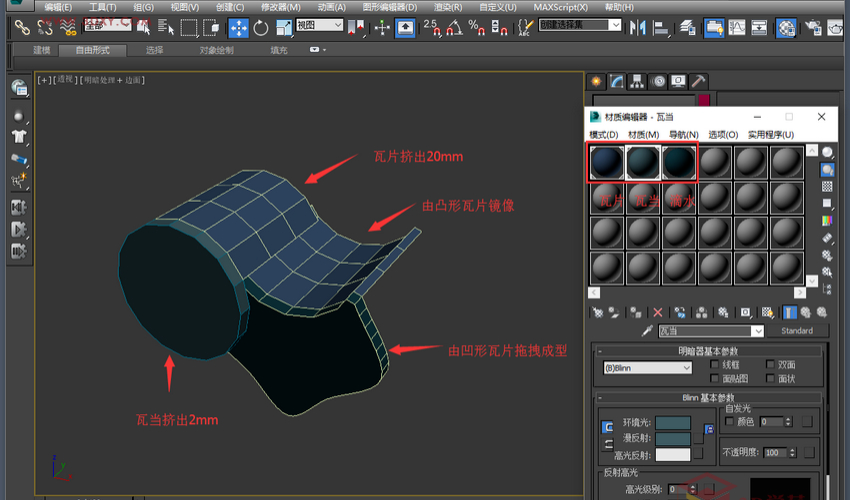The image size is (850, 500).
Task: Switch to Modify command panel tab
Action: 617,81
